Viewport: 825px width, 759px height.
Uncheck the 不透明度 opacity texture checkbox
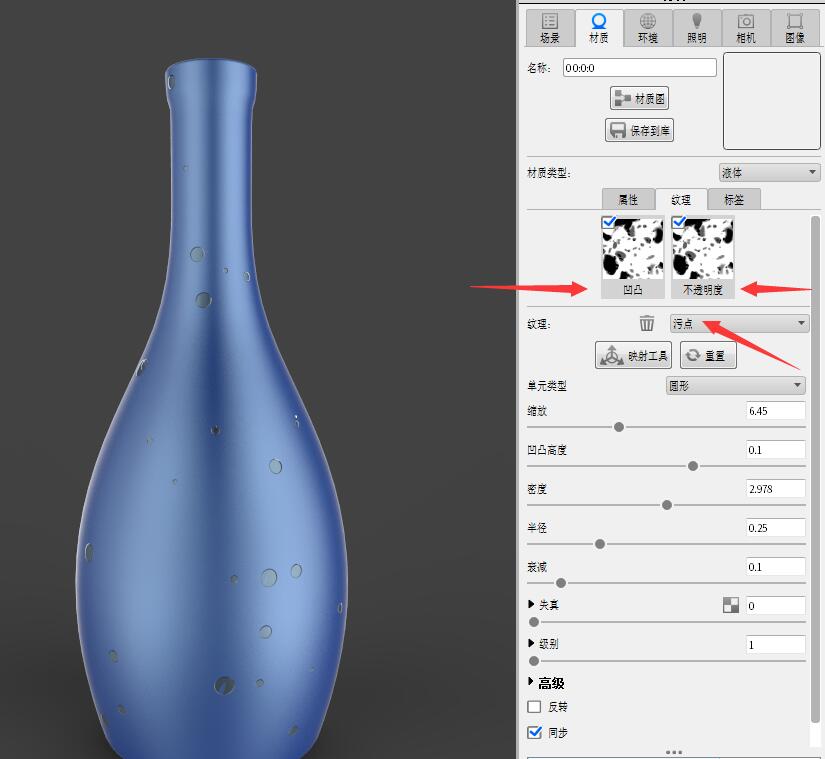tap(679, 221)
